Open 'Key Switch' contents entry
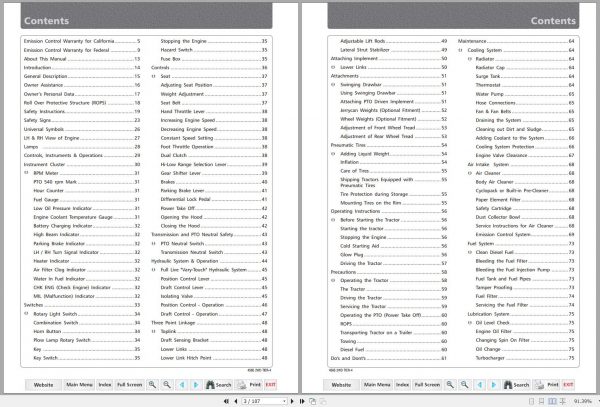The height and width of the screenshot is (407, 600). click(86, 358)
